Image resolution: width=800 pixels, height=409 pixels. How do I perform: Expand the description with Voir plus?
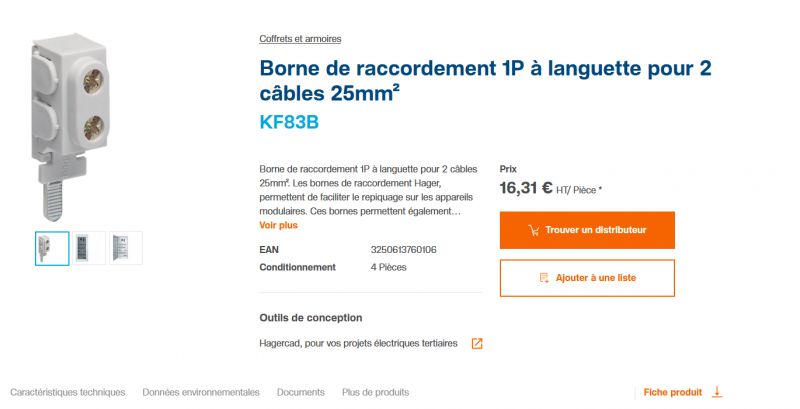coord(278,225)
